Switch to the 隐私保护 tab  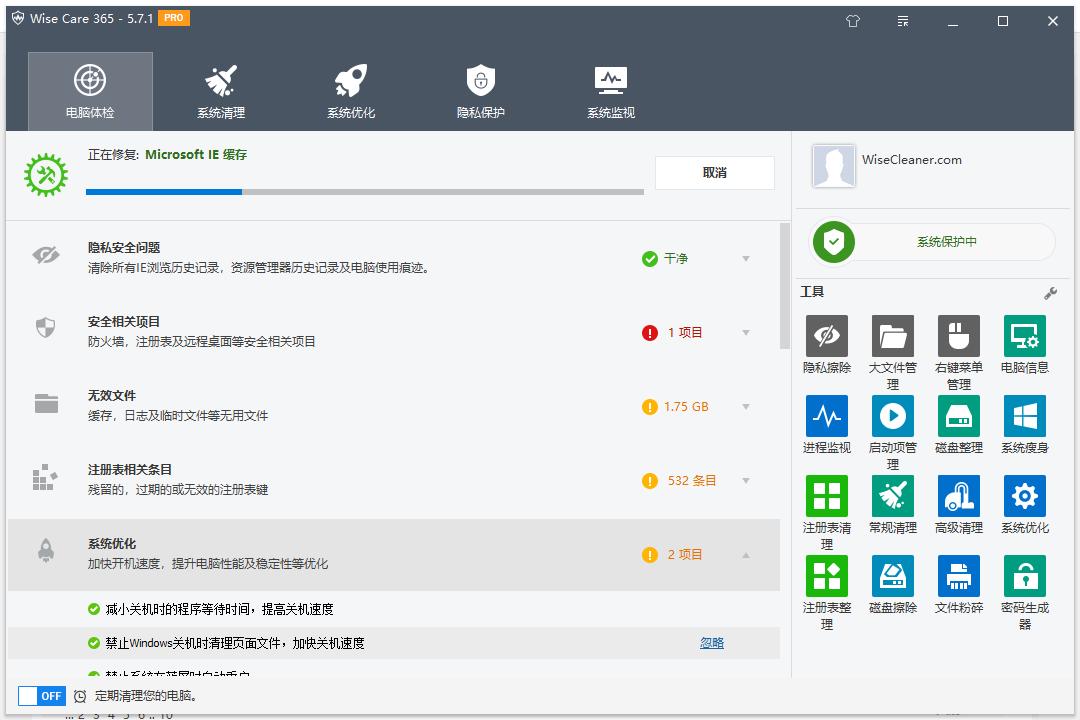click(x=480, y=92)
